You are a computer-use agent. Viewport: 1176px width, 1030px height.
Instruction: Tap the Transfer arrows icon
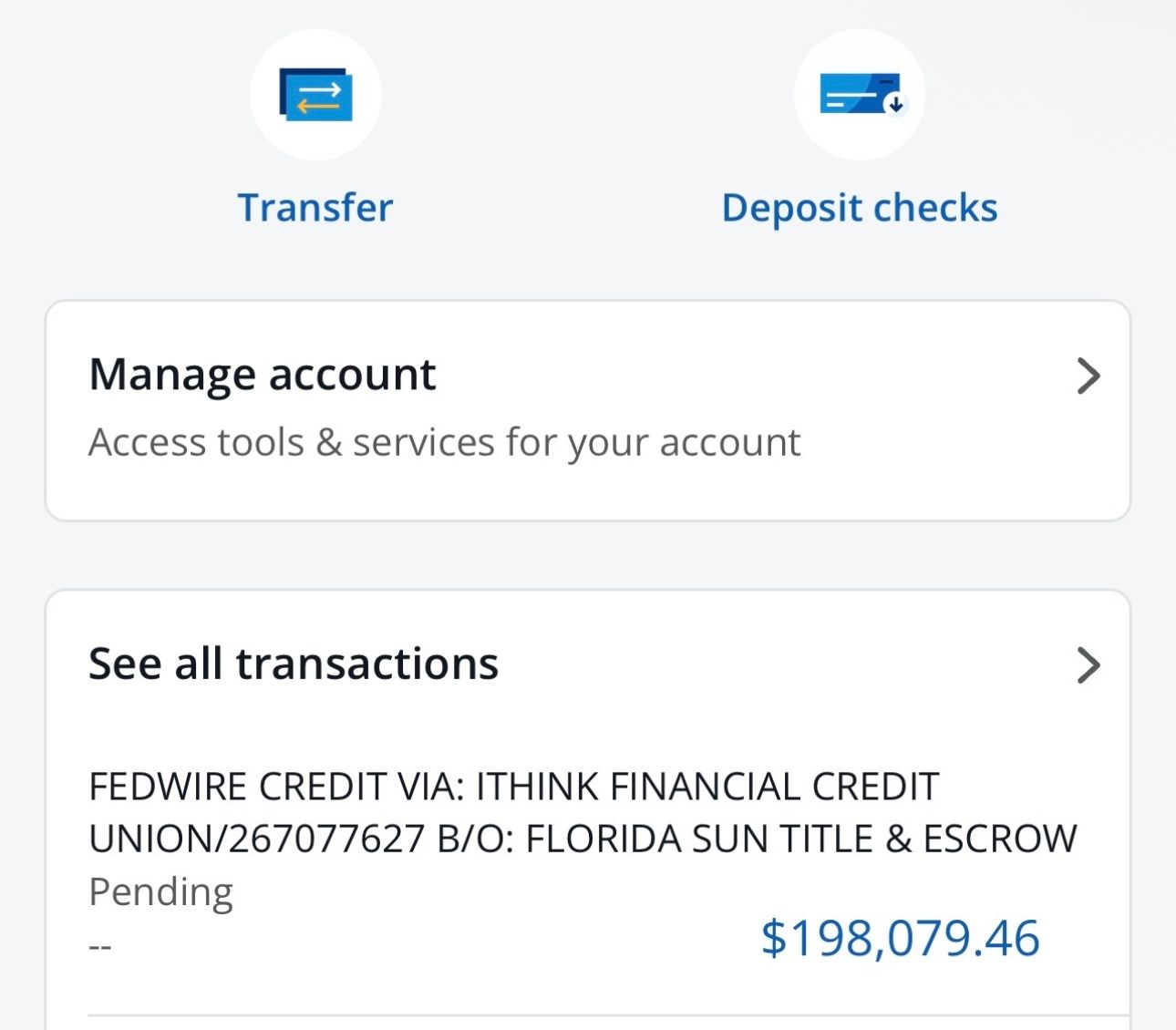tap(315, 95)
